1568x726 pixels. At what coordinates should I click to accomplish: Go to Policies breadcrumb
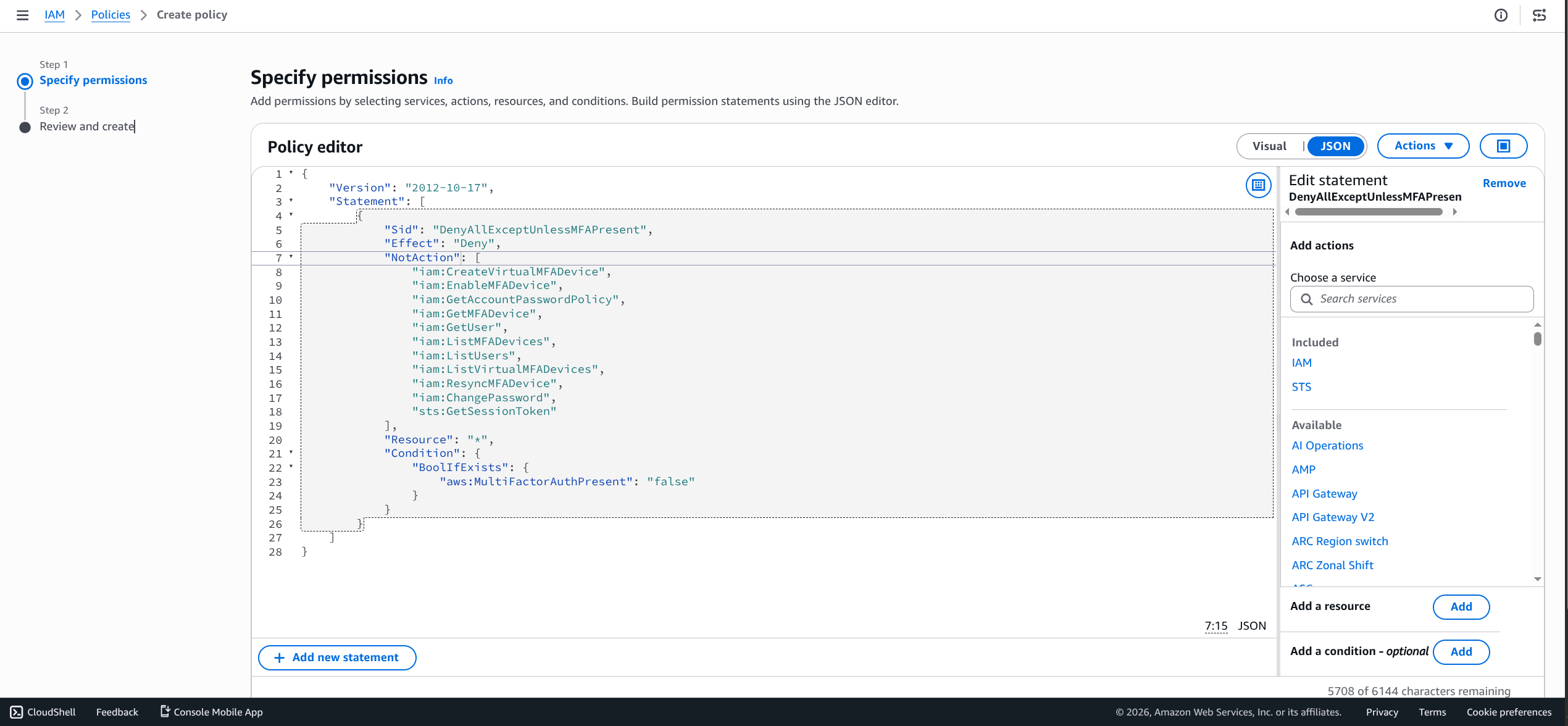click(x=111, y=15)
